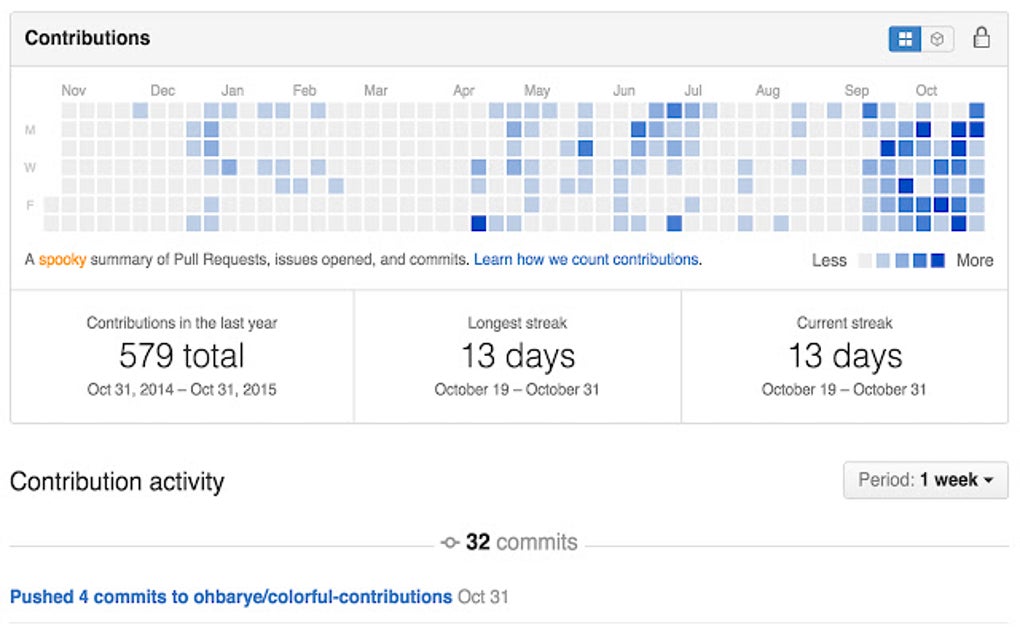Screen dimensions: 1020x638
Task: Toggle the blue grid view button on
Action: pyautogui.click(x=906, y=38)
